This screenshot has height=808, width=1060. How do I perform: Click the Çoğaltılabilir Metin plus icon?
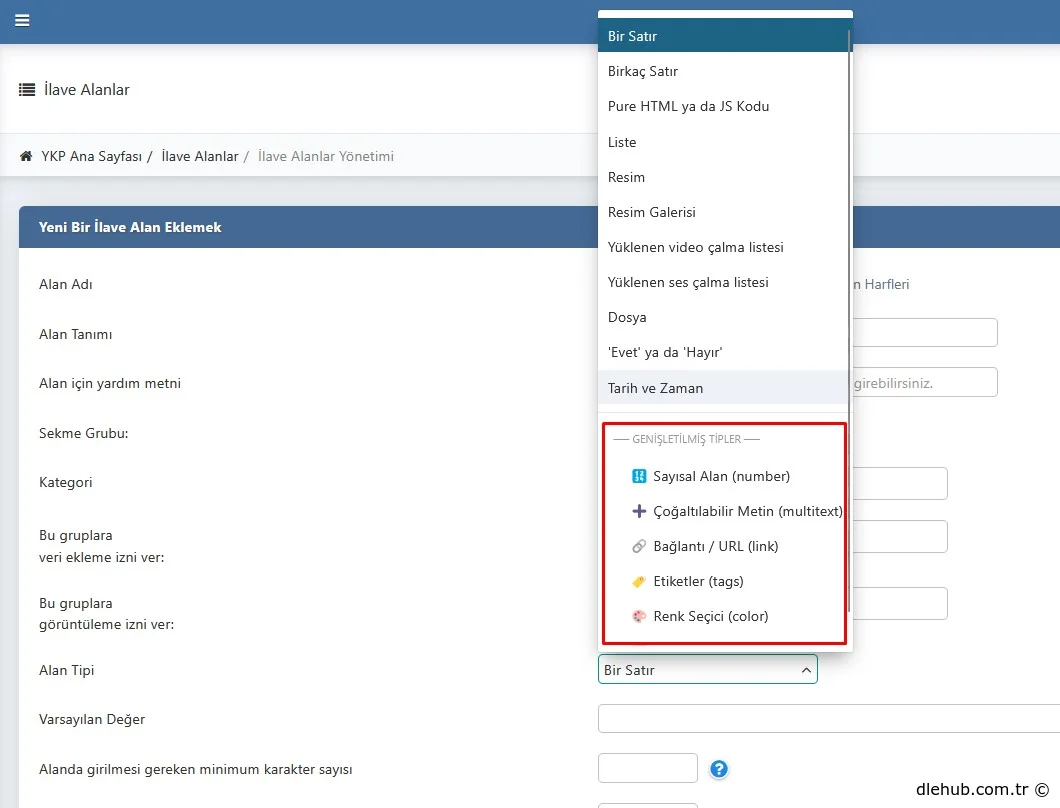[x=640, y=512]
